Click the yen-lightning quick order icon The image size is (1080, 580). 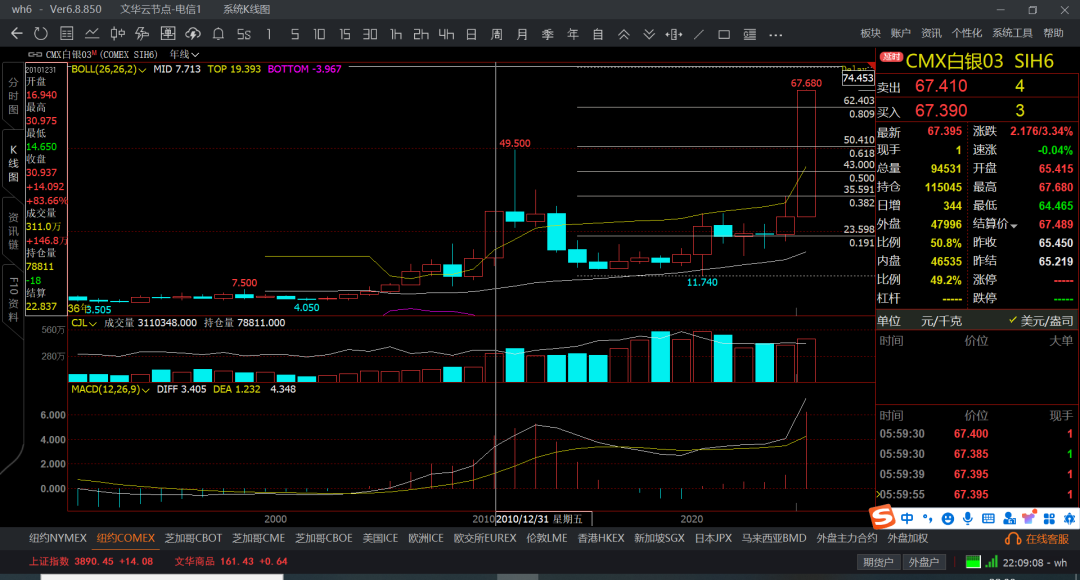143,34
